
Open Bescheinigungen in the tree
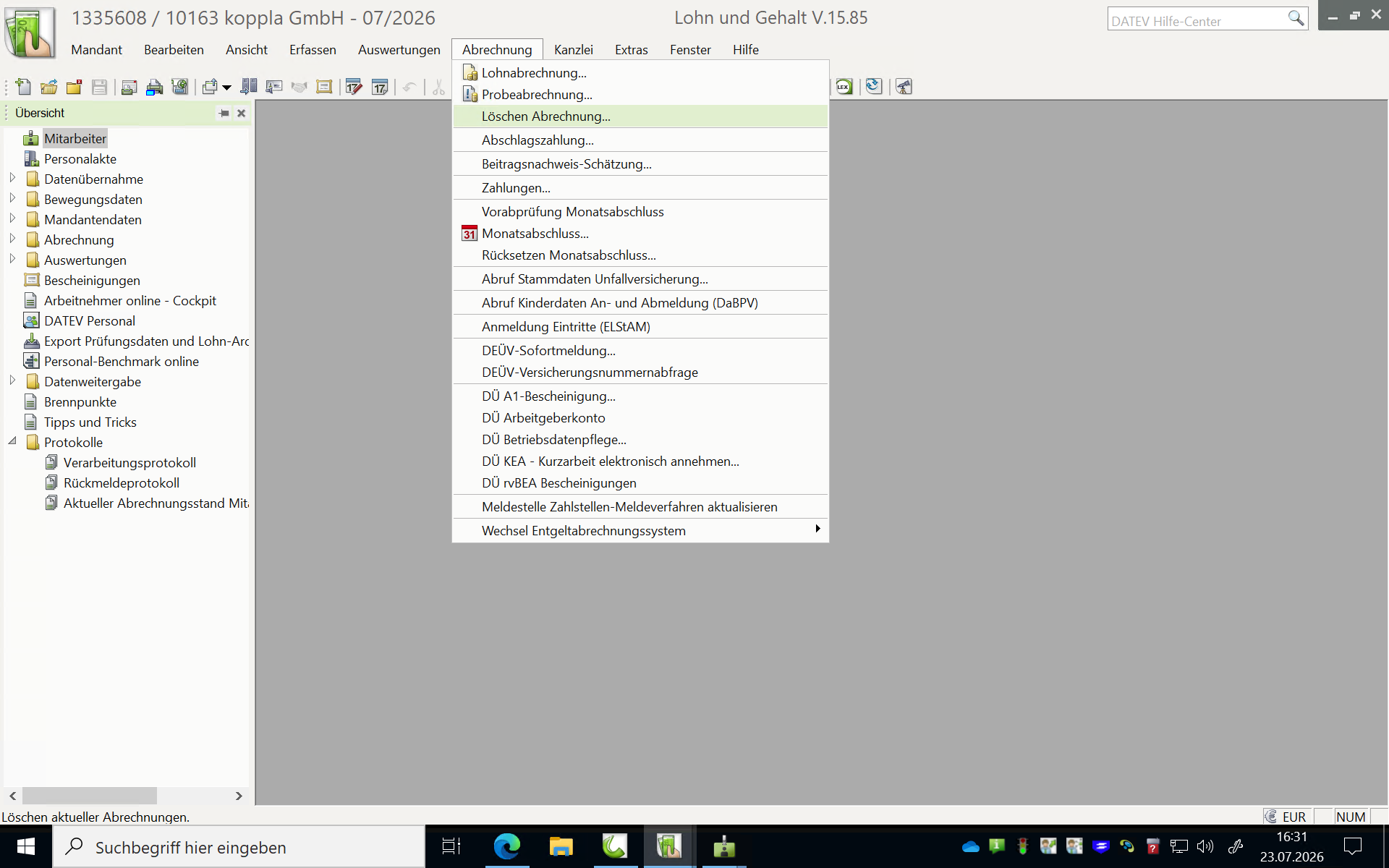pos(92,281)
